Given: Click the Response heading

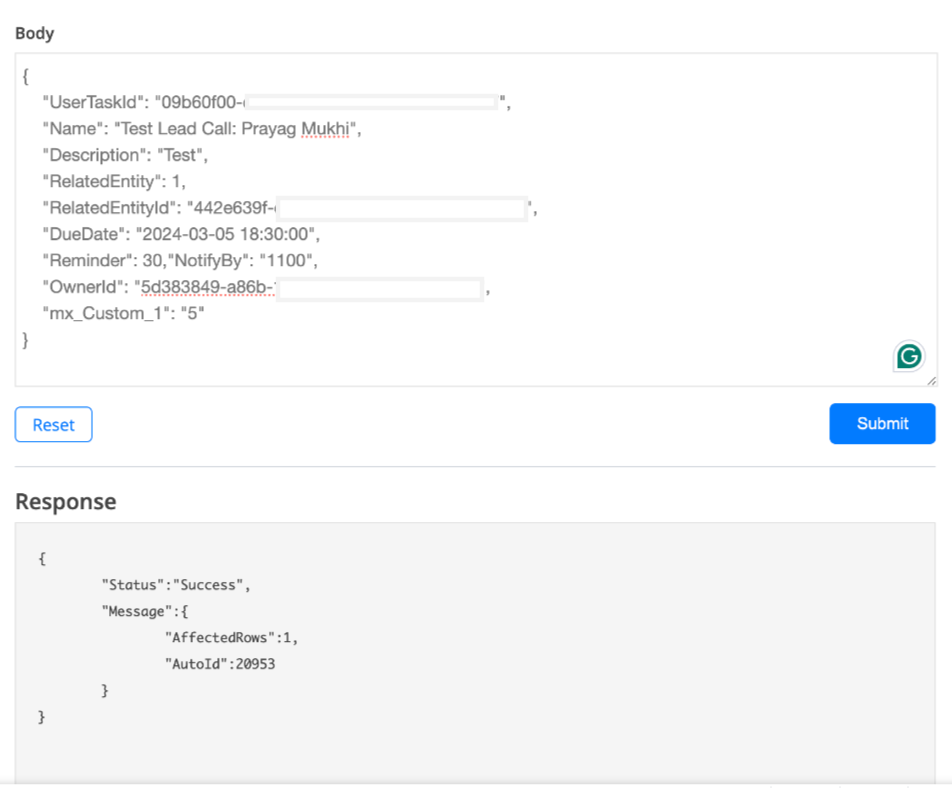Looking at the screenshot, I should click(66, 501).
